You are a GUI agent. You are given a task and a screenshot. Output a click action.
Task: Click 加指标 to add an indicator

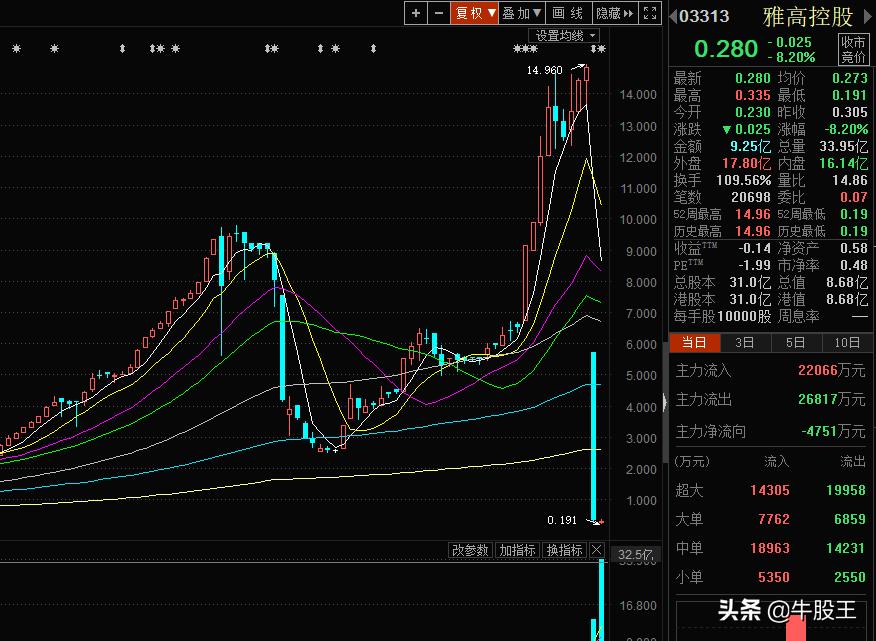pos(517,550)
